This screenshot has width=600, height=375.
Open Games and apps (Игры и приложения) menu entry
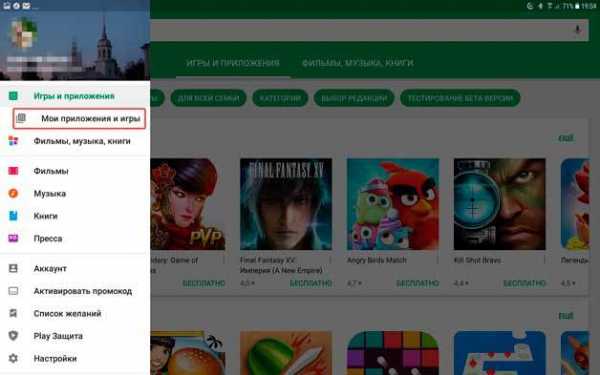75,96
